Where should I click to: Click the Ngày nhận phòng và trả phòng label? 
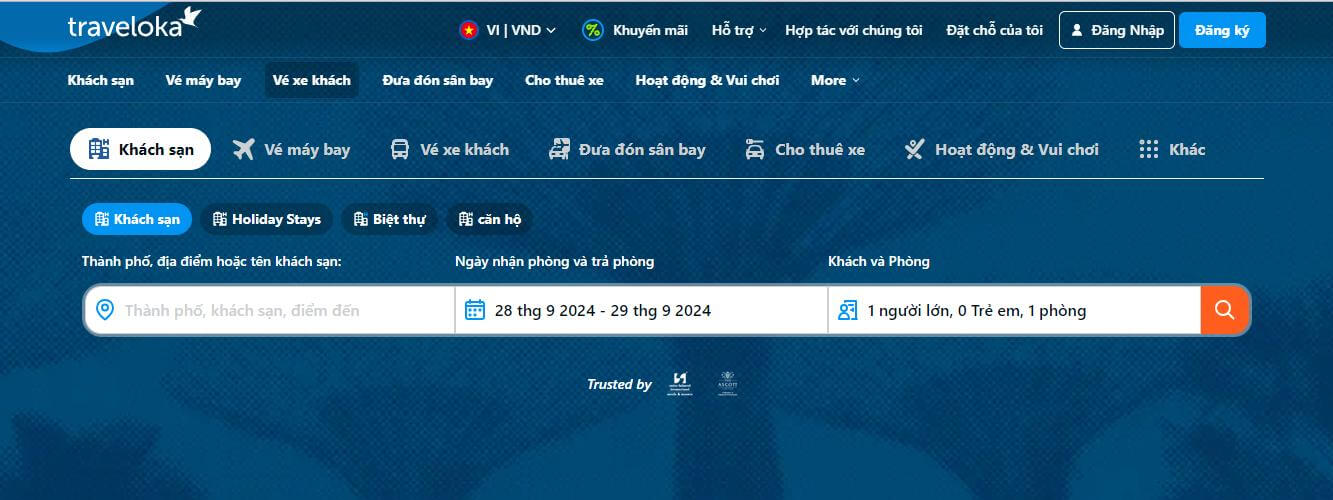point(554,261)
